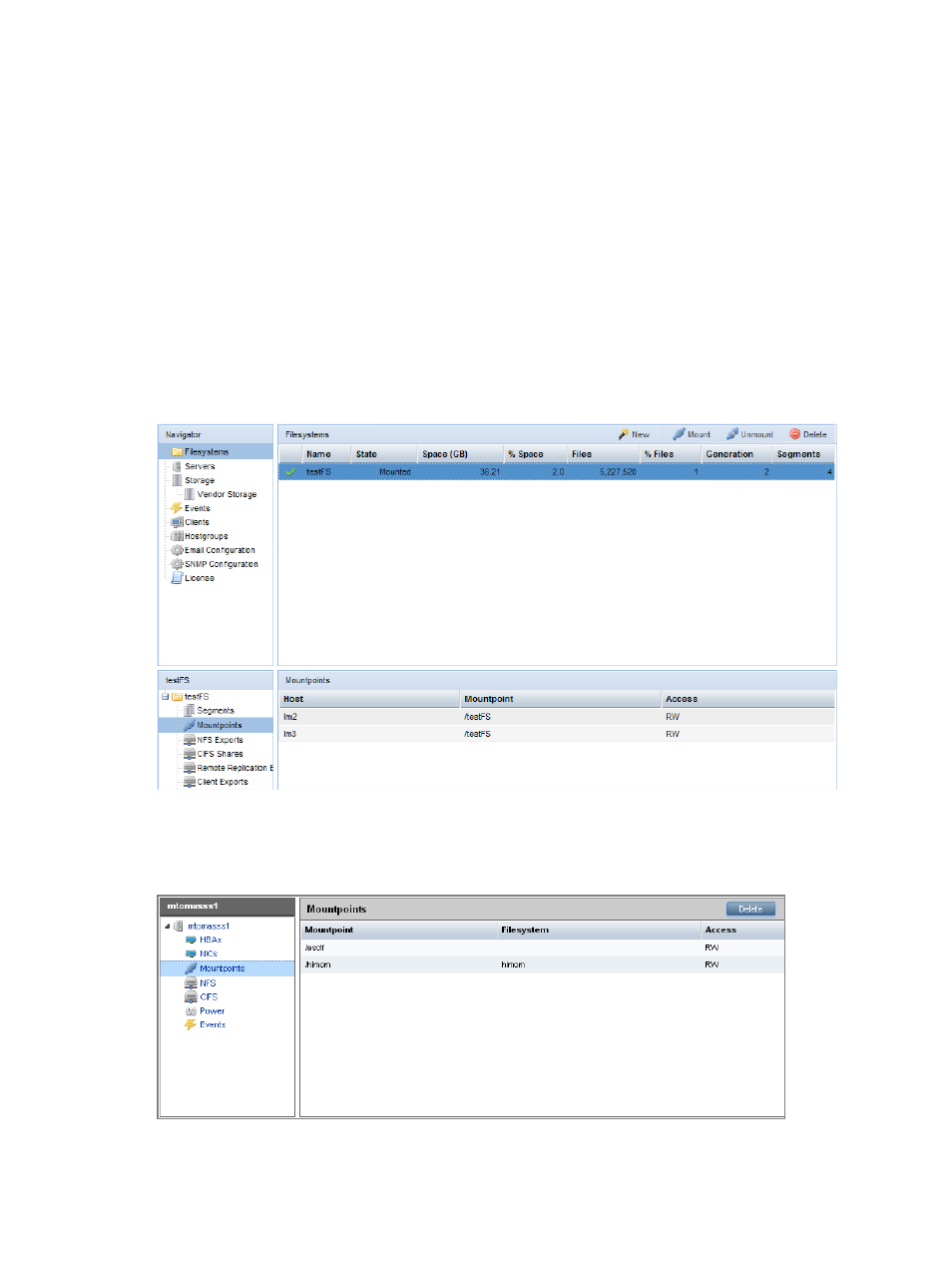952x1268 pixels.
Task: Select Events lightning icon under mtomasss1
Action: pyautogui.click(x=191, y=1024)
